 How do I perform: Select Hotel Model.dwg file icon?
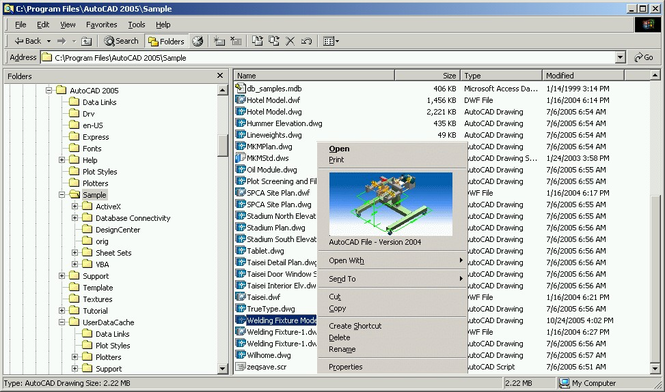click(x=240, y=112)
